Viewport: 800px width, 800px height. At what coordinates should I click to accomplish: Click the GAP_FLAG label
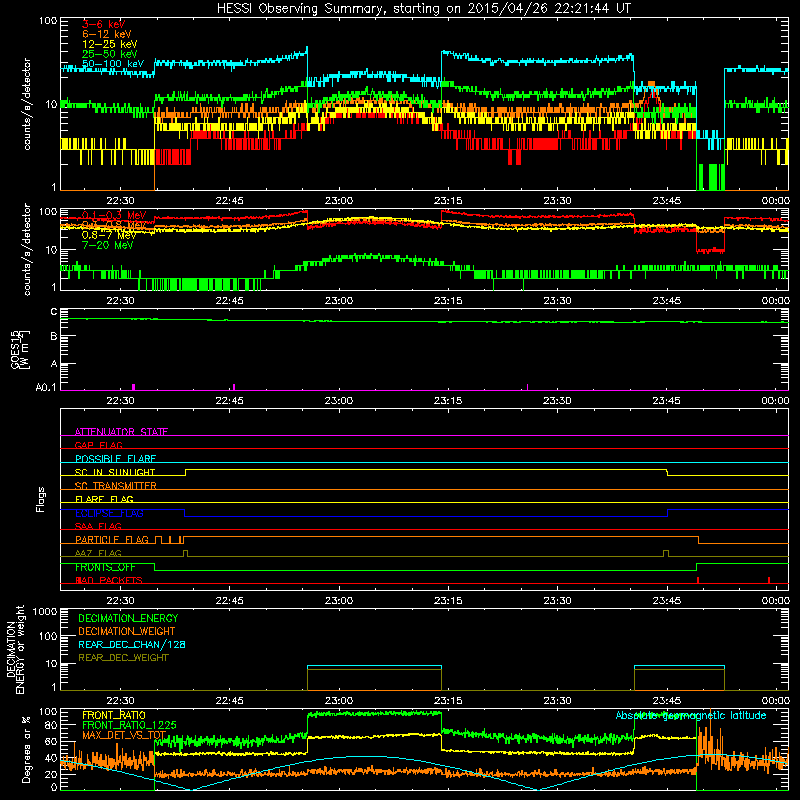(x=98, y=445)
